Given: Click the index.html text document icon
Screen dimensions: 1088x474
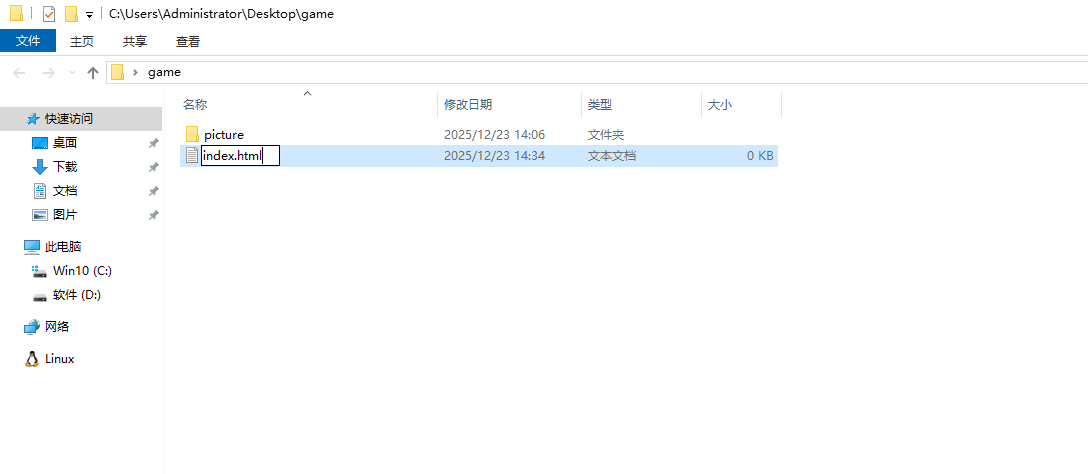Looking at the screenshot, I should pos(193,156).
